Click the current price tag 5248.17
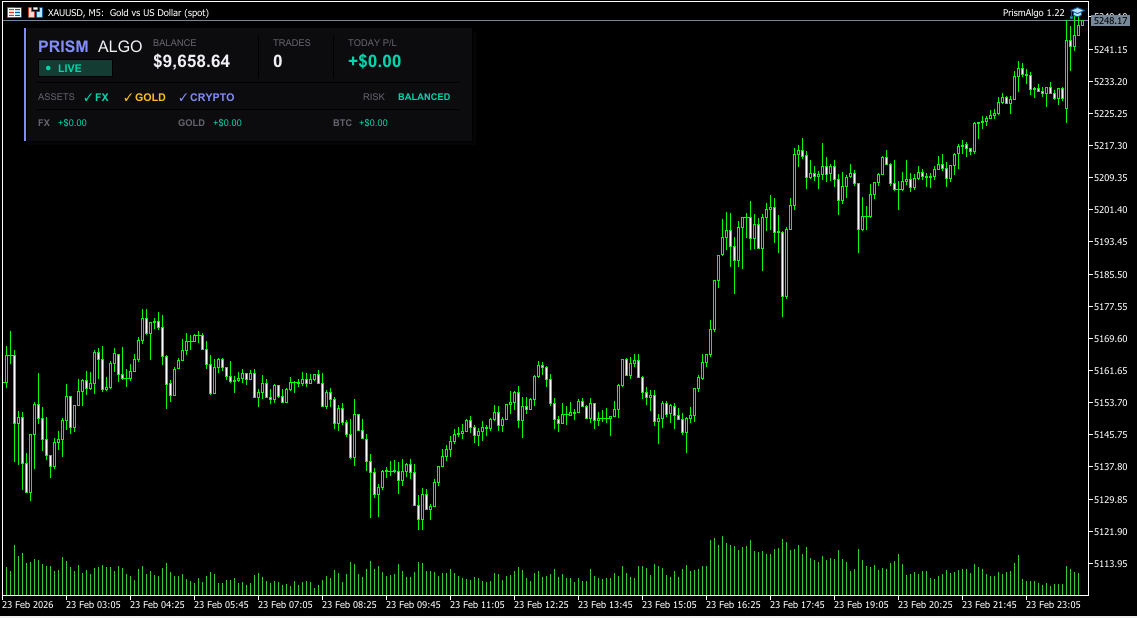The height and width of the screenshot is (618, 1137). (1111, 20)
